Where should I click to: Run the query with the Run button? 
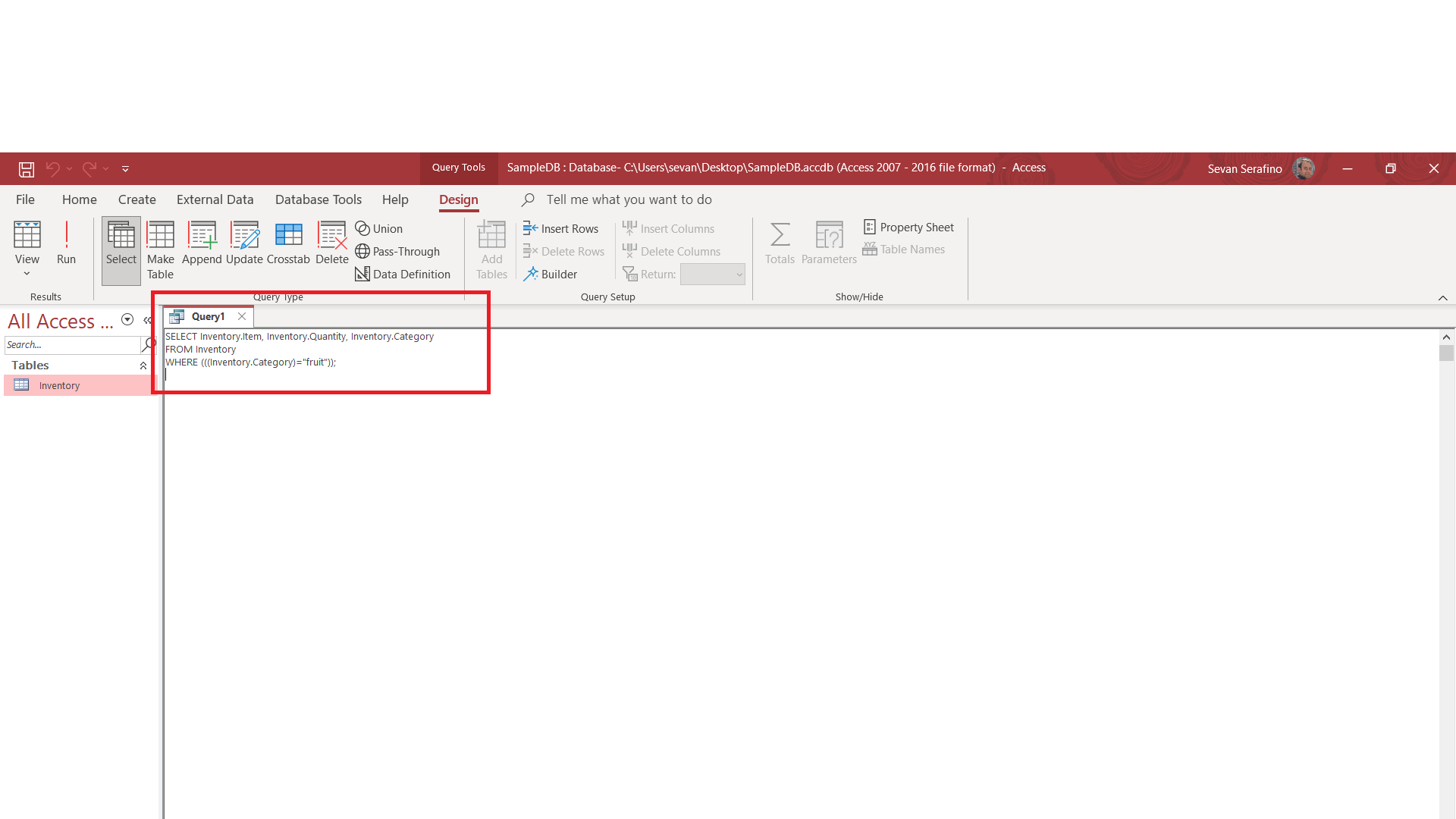tap(67, 243)
